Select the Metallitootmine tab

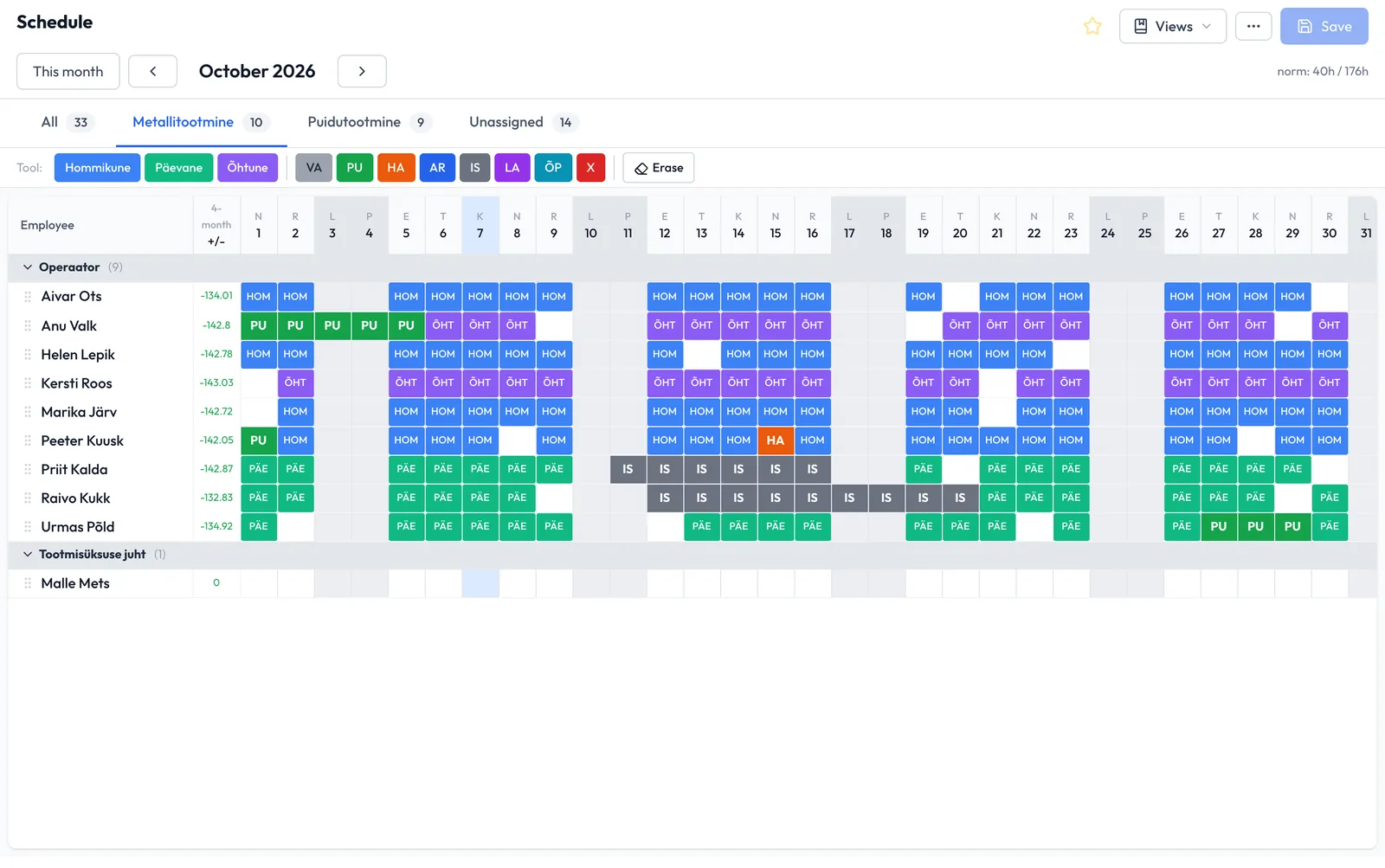[201, 123]
